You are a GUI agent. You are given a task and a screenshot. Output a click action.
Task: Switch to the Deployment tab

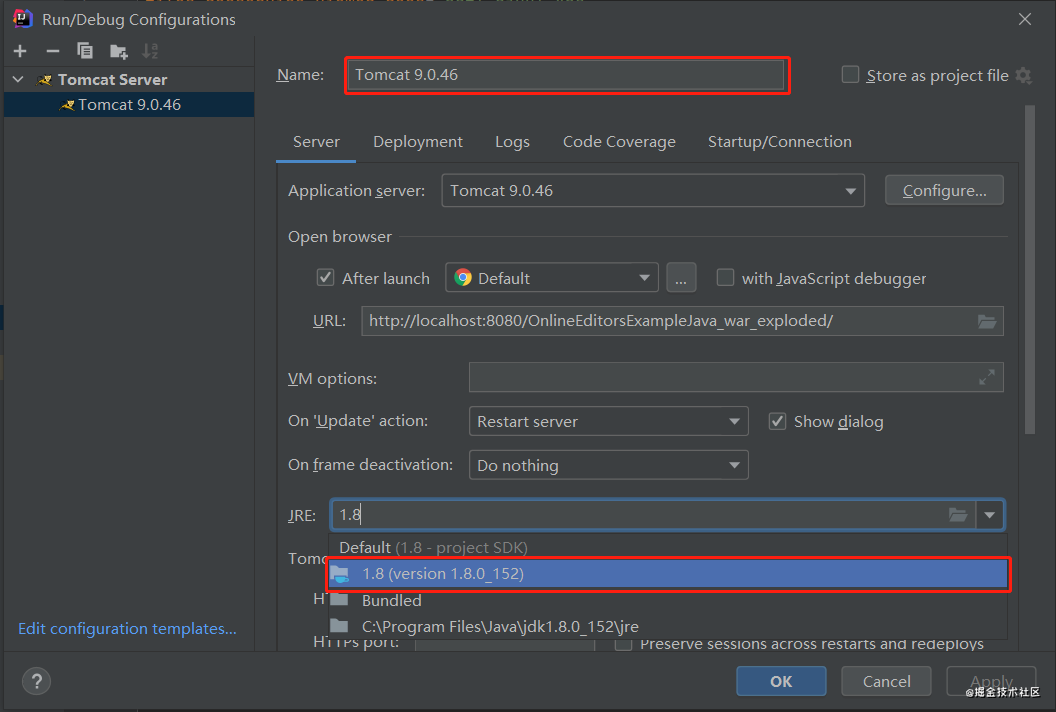(x=418, y=141)
